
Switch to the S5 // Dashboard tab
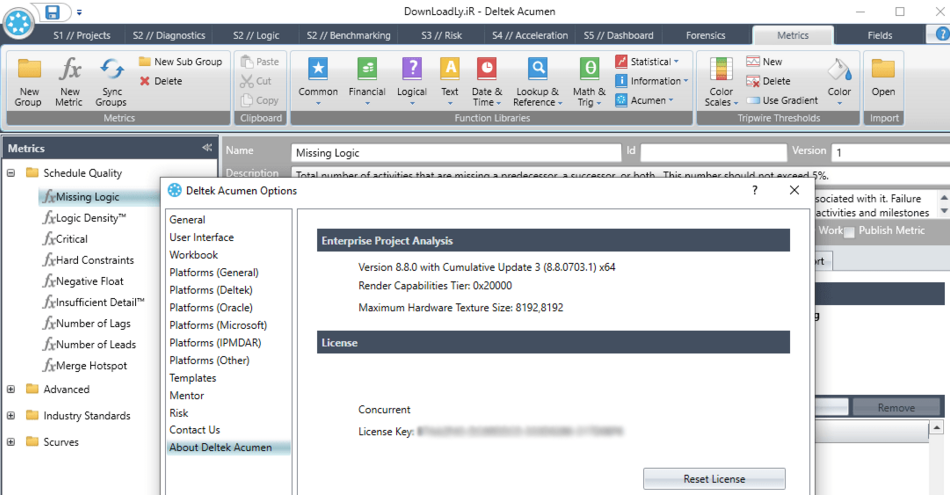[x=619, y=35]
